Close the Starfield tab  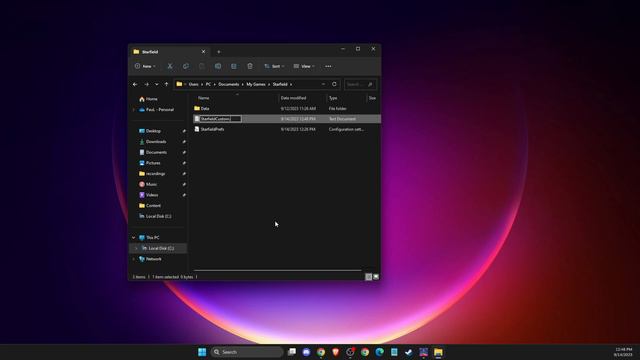point(203,52)
